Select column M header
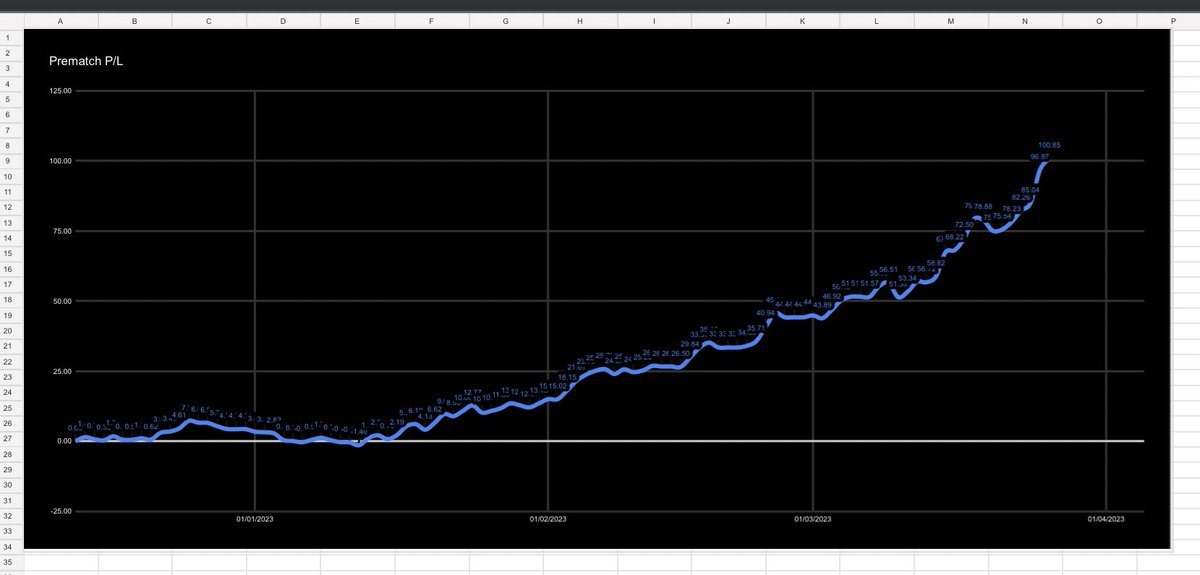The height and width of the screenshot is (575, 1200). pos(951,20)
